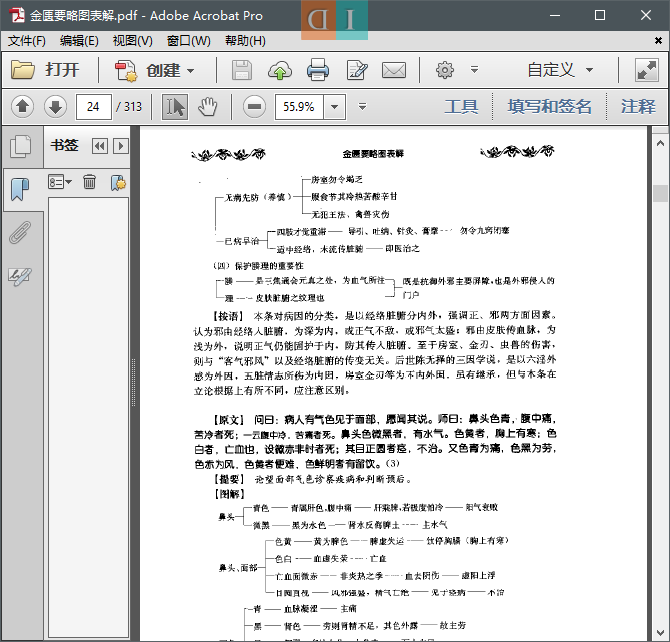The width and height of the screenshot is (670, 642).
Task: Click the Acrobat PDF icon in the title bar
Action: click(x=18, y=15)
